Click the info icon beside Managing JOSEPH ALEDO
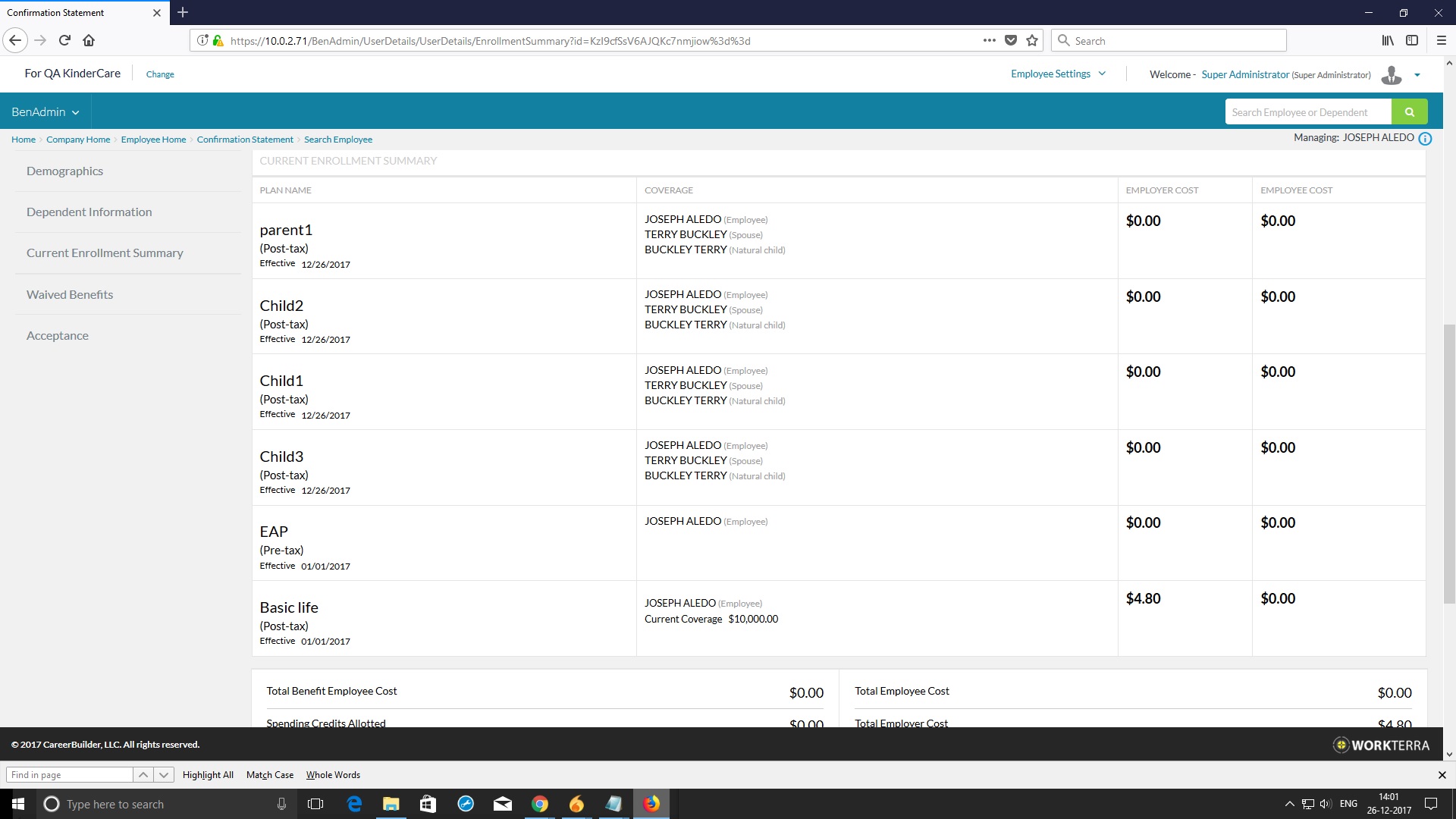The width and height of the screenshot is (1456, 819). (x=1425, y=139)
